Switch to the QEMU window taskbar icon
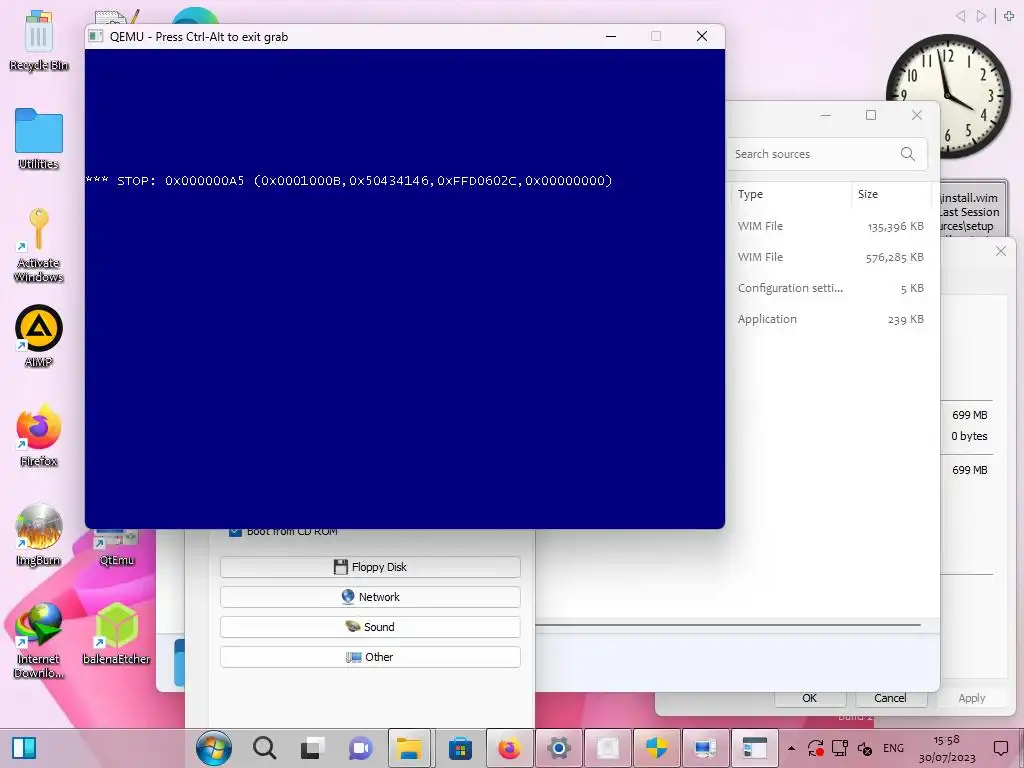 click(755, 748)
